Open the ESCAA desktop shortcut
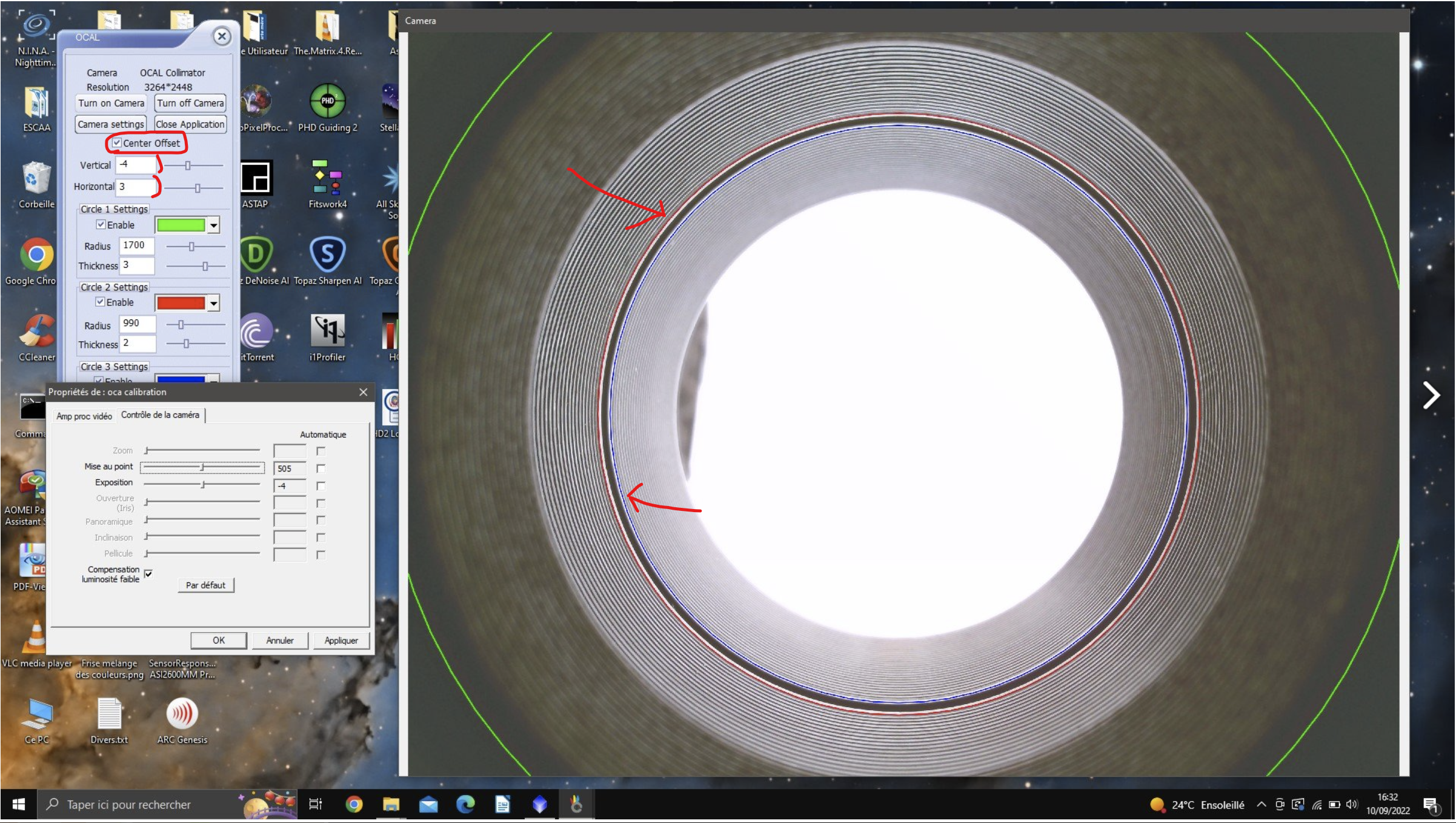Screen dimensions: 1456x823 (36, 109)
